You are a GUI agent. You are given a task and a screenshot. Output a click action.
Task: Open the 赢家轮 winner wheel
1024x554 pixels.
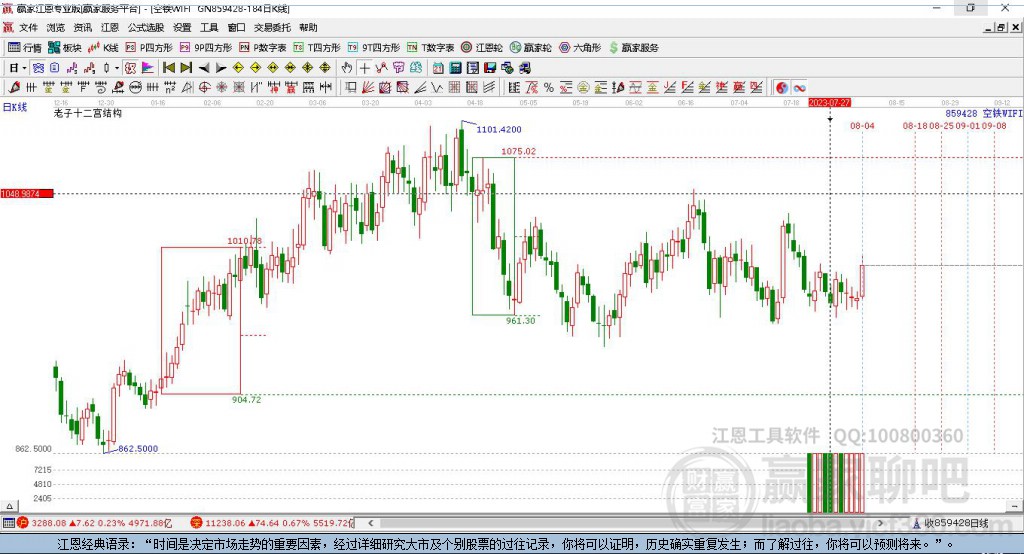[x=531, y=48]
